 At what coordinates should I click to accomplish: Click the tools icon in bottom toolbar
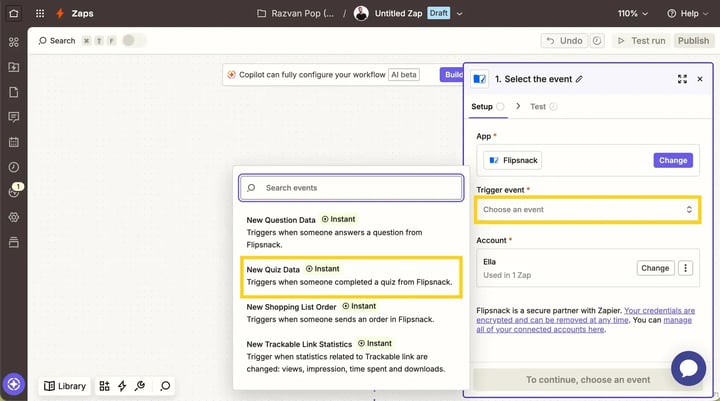click(140, 386)
